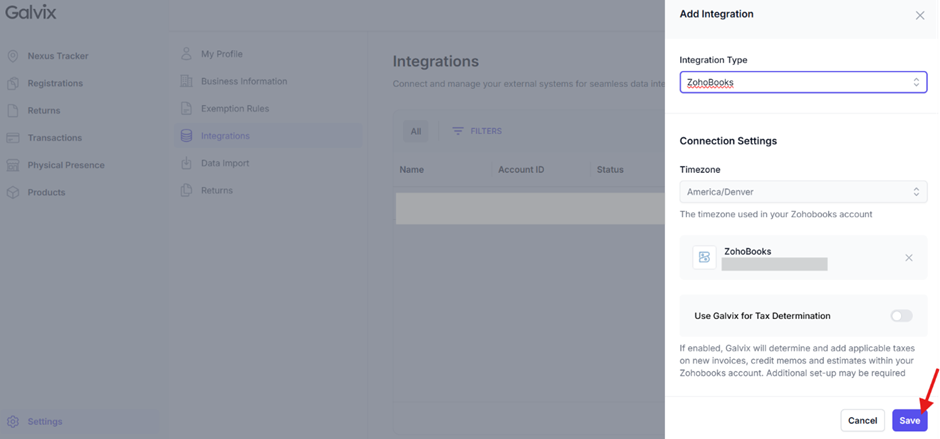
Task: Click the Add Integration panel title
Action: [716, 14]
